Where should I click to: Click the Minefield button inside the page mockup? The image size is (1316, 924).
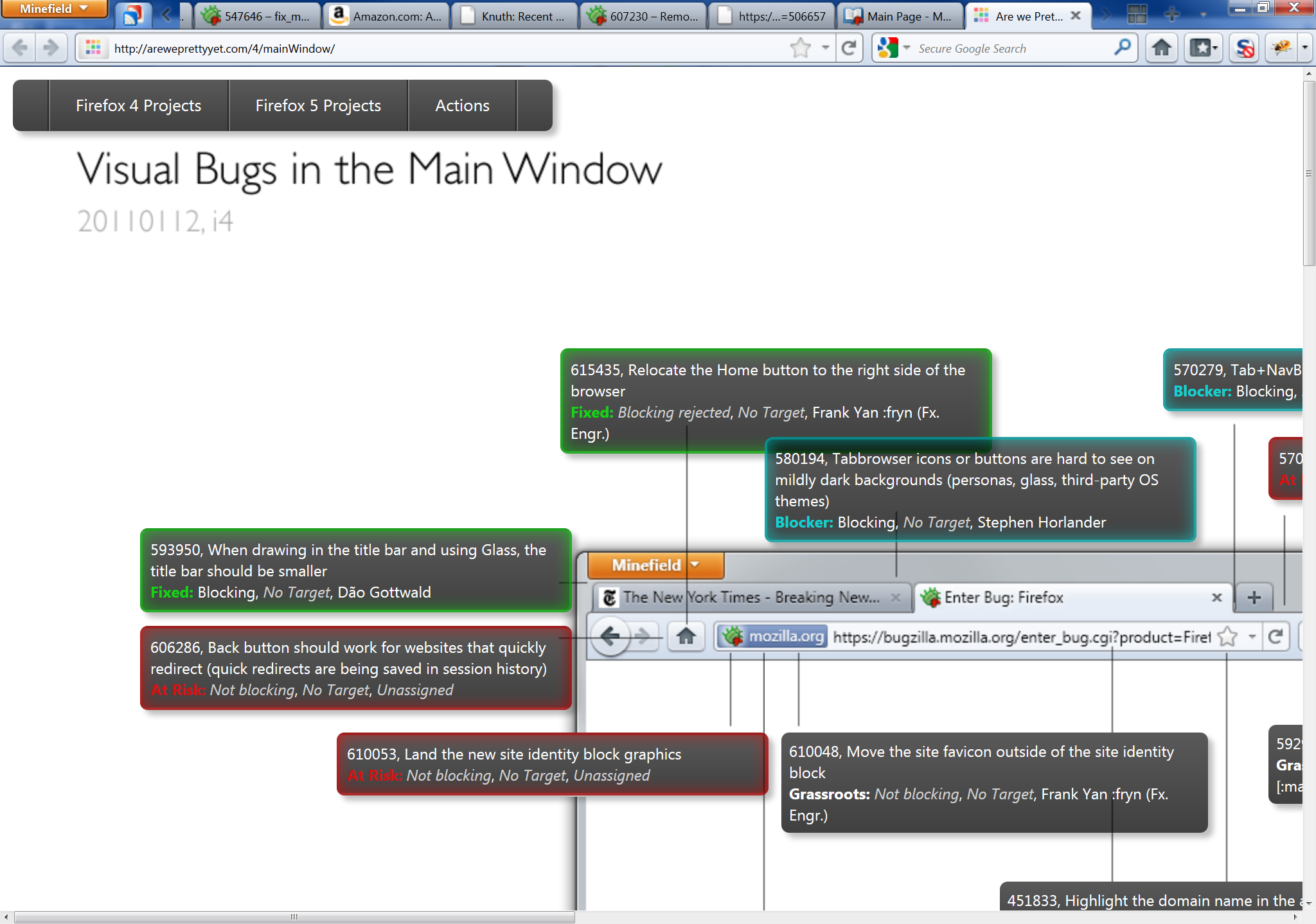(655, 565)
